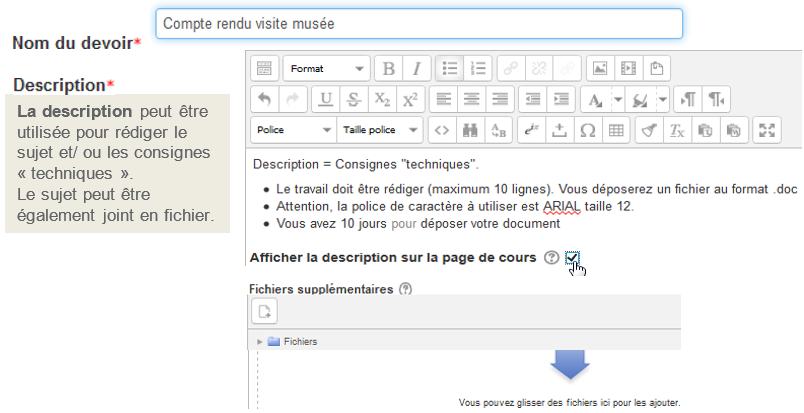Insert a table in description
804x413 pixels.
[x=616, y=130]
